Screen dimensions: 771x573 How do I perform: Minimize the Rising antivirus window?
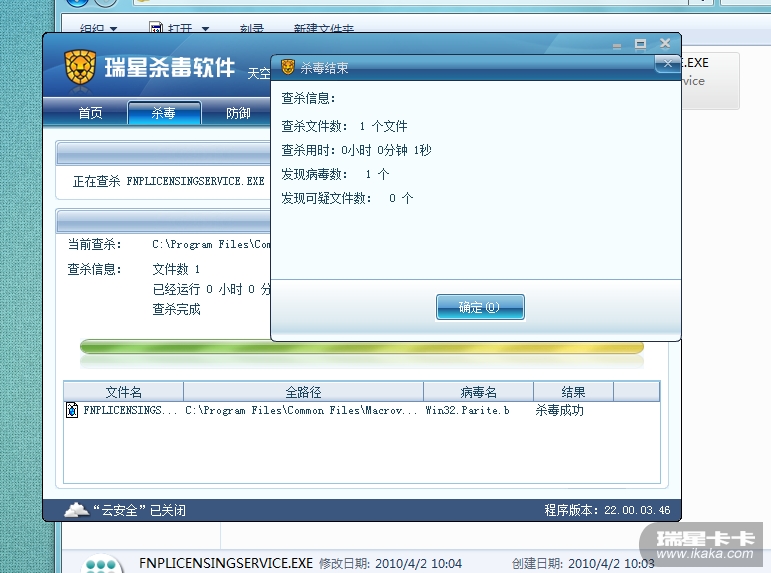coord(617,46)
